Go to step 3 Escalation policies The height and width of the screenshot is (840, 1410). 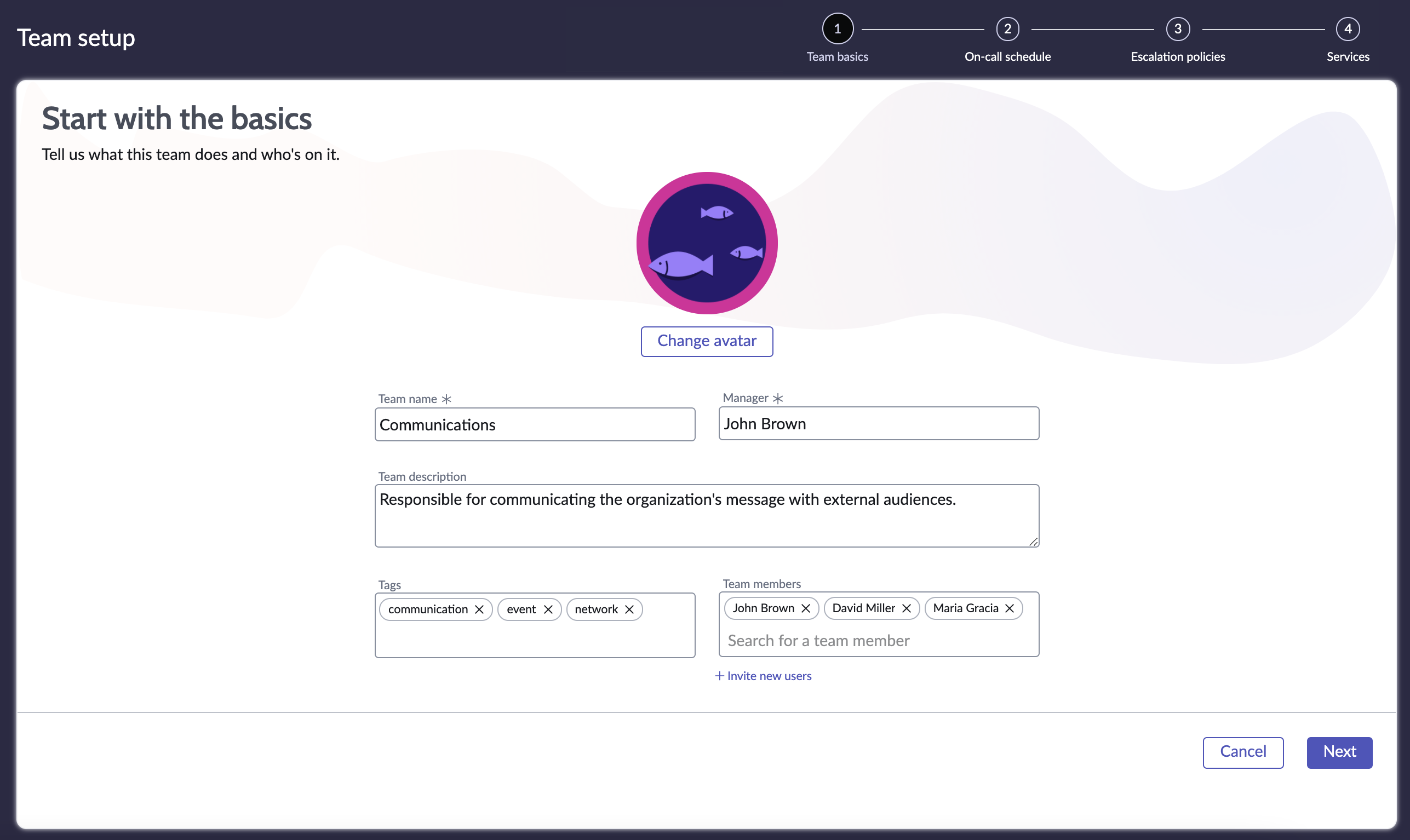(1178, 29)
